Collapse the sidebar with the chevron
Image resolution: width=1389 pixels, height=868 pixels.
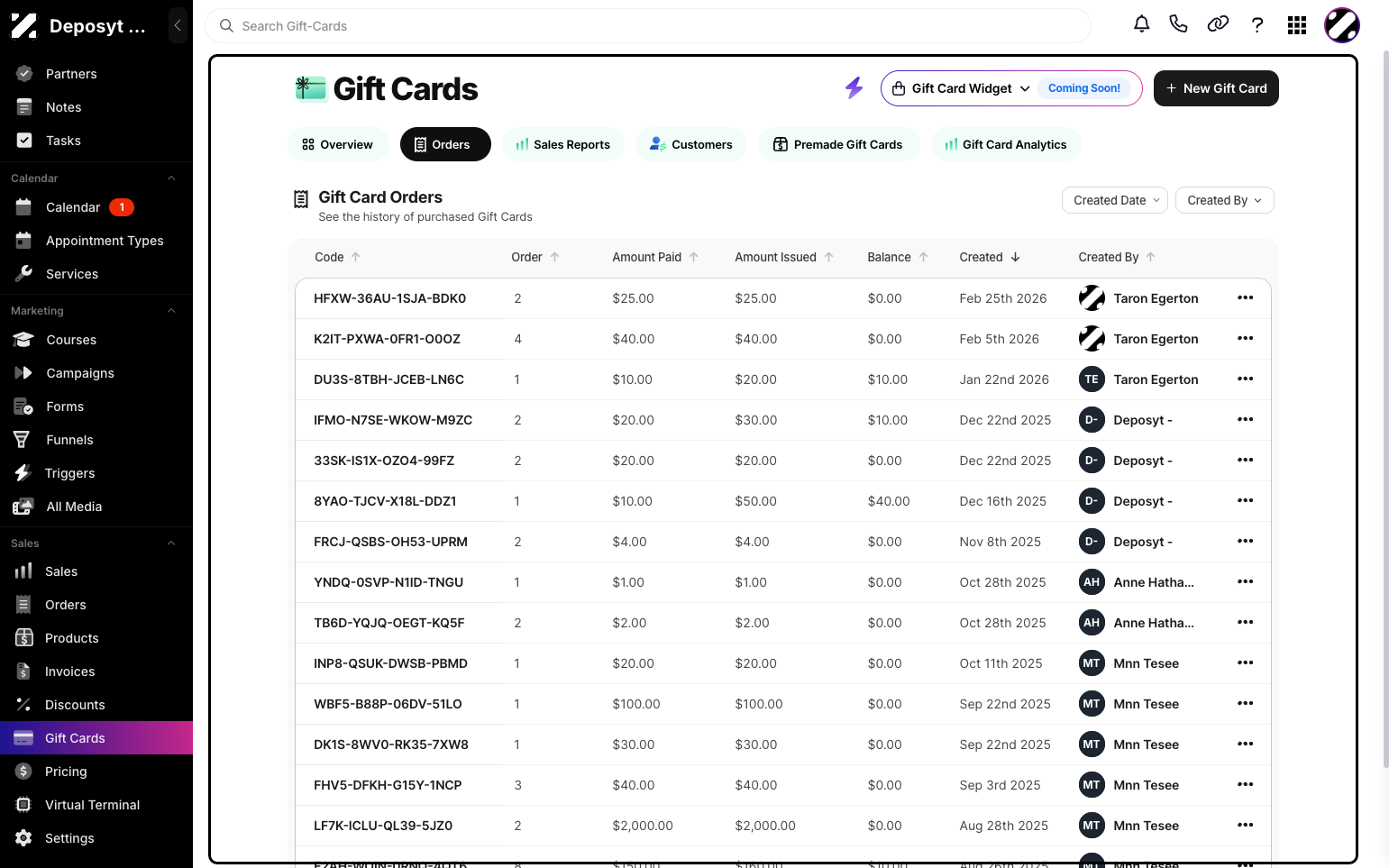[178, 25]
